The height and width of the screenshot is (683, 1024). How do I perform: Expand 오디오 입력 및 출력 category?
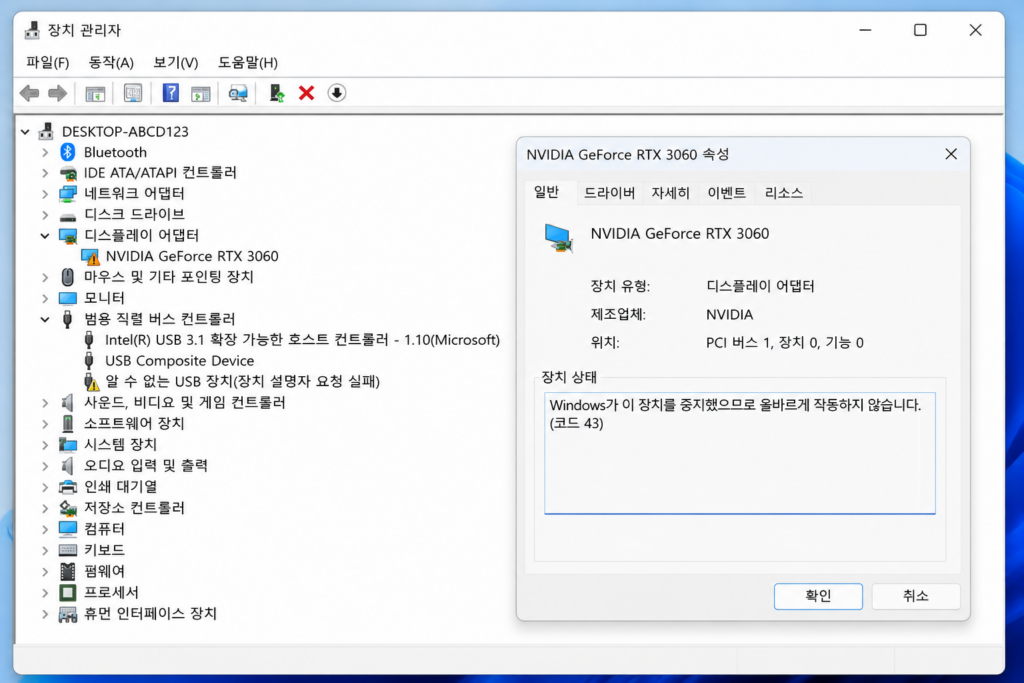click(x=45, y=466)
